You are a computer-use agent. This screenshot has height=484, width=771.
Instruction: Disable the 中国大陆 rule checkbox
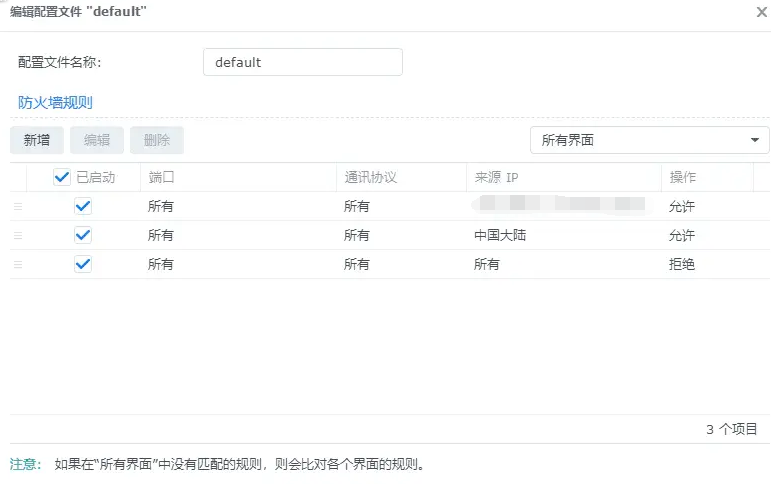(x=83, y=235)
